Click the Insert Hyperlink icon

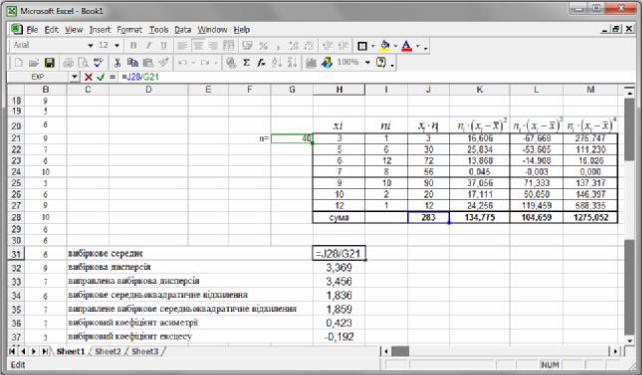pos(231,63)
